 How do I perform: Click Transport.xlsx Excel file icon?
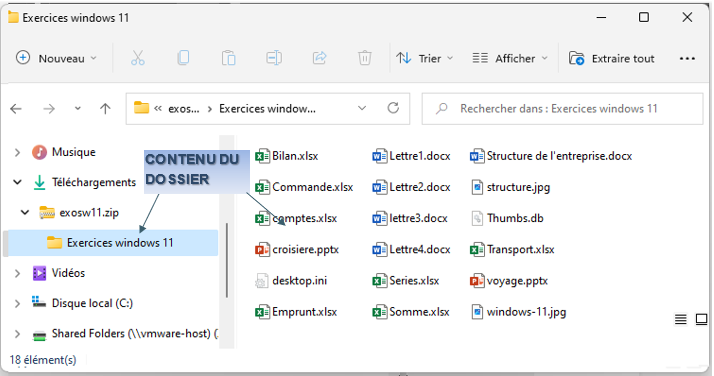point(477,249)
